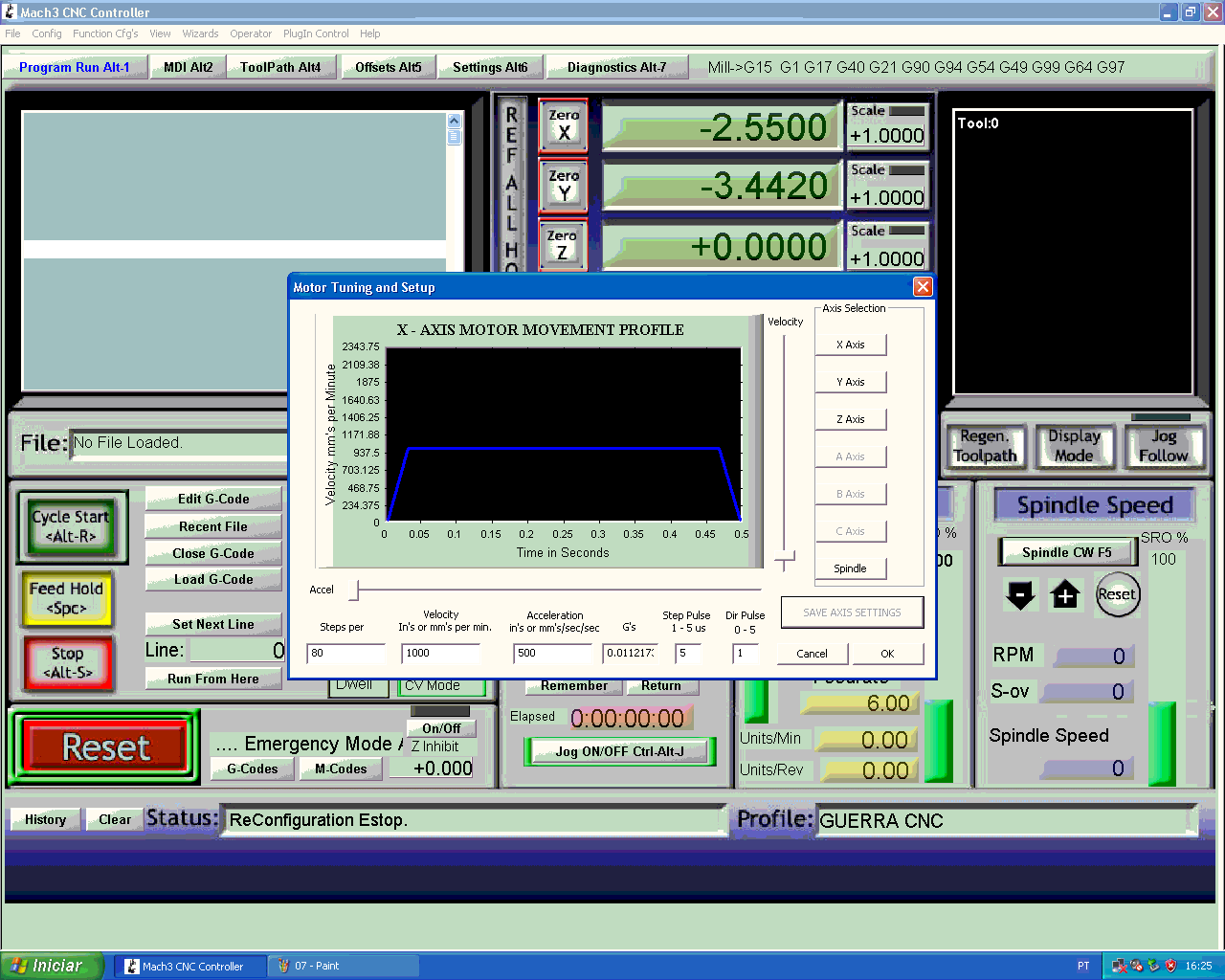This screenshot has width=1225, height=980.
Task: Click the spindle speed decrease arrow icon
Action: pyautogui.click(x=1021, y=595)
